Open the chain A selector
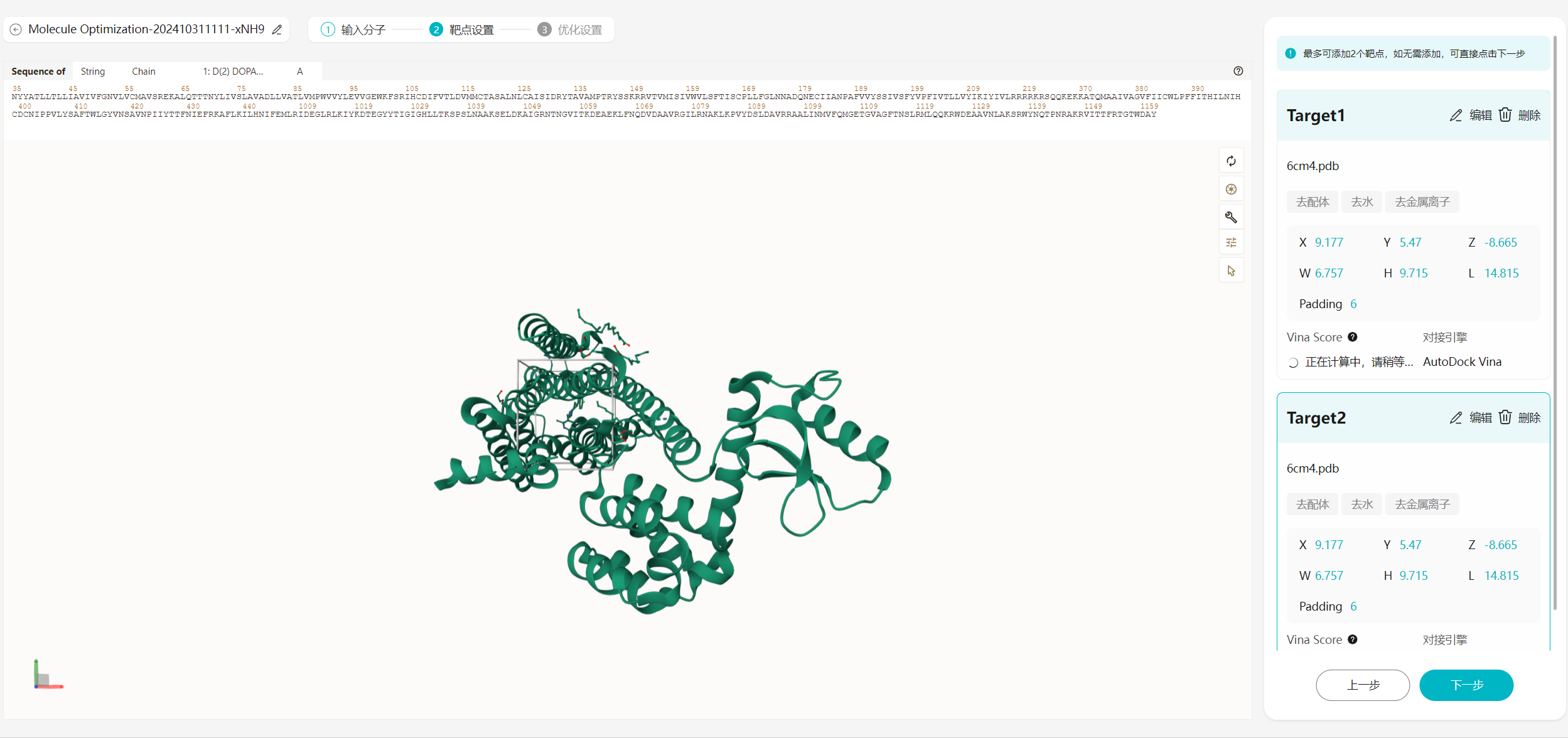1568x738 pixels. click(300, 72)
